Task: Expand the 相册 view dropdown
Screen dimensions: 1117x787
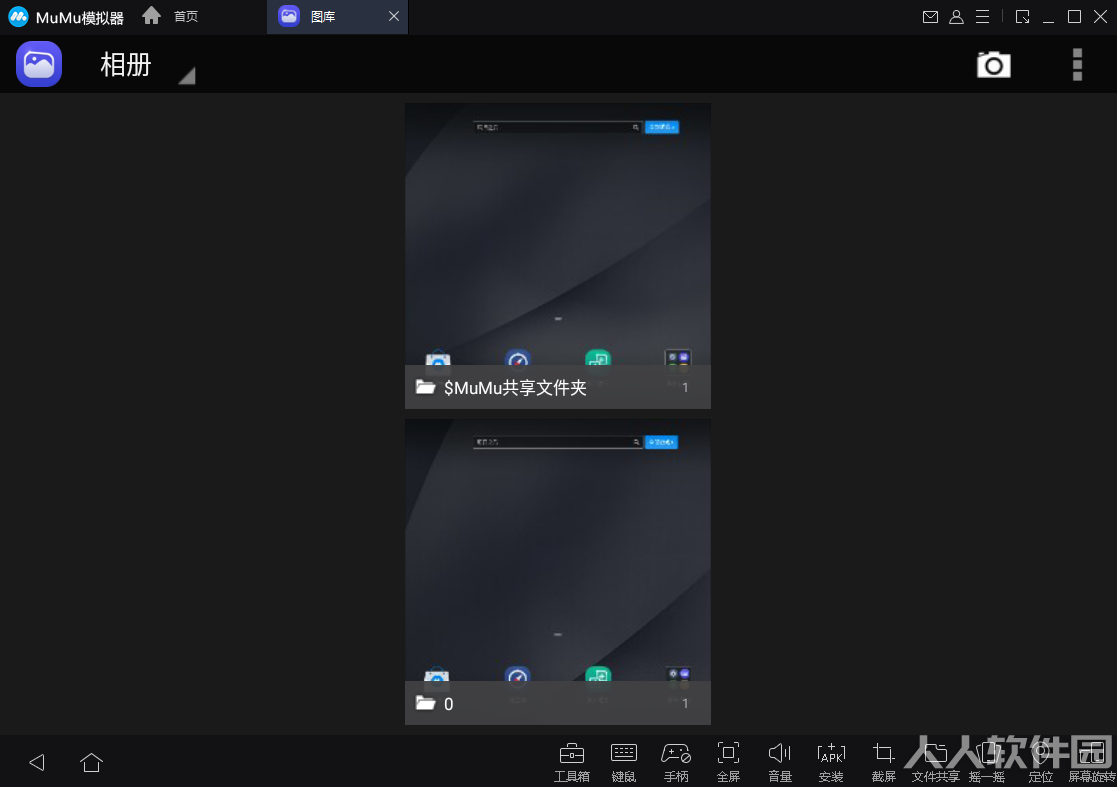Action: tap(187, 75)
